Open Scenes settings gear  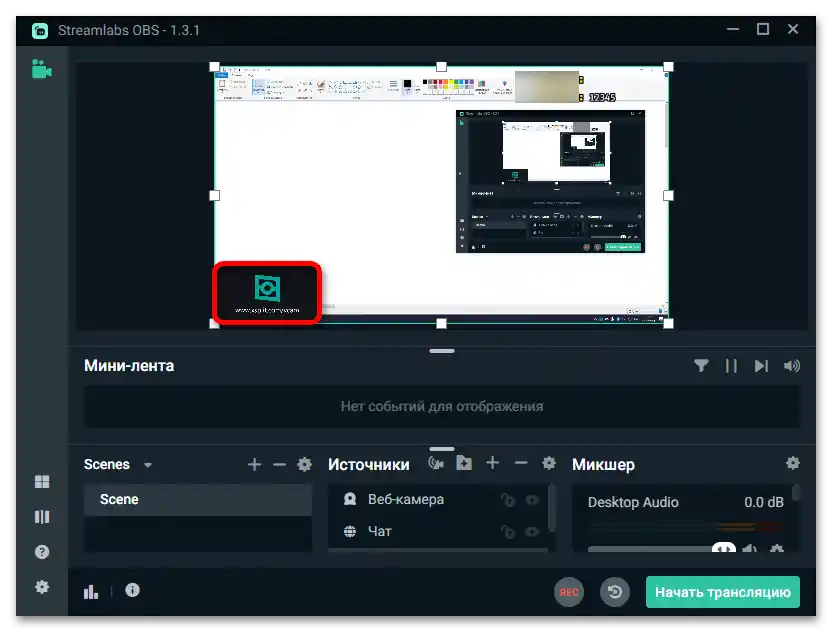305,464
